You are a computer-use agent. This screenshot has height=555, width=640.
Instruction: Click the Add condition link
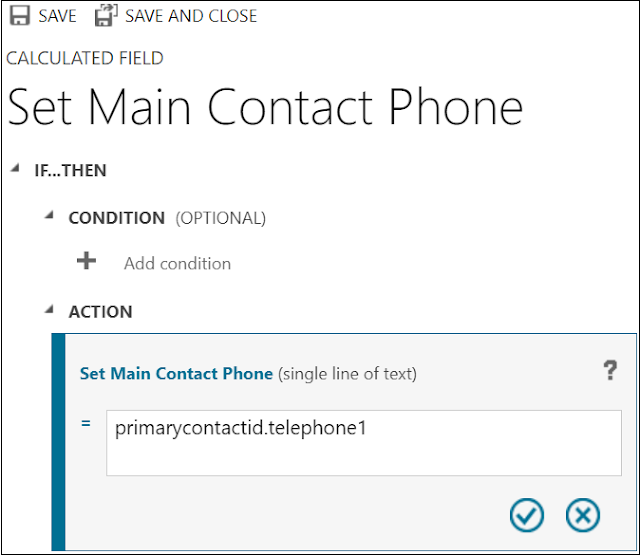[x=178, y=264]
